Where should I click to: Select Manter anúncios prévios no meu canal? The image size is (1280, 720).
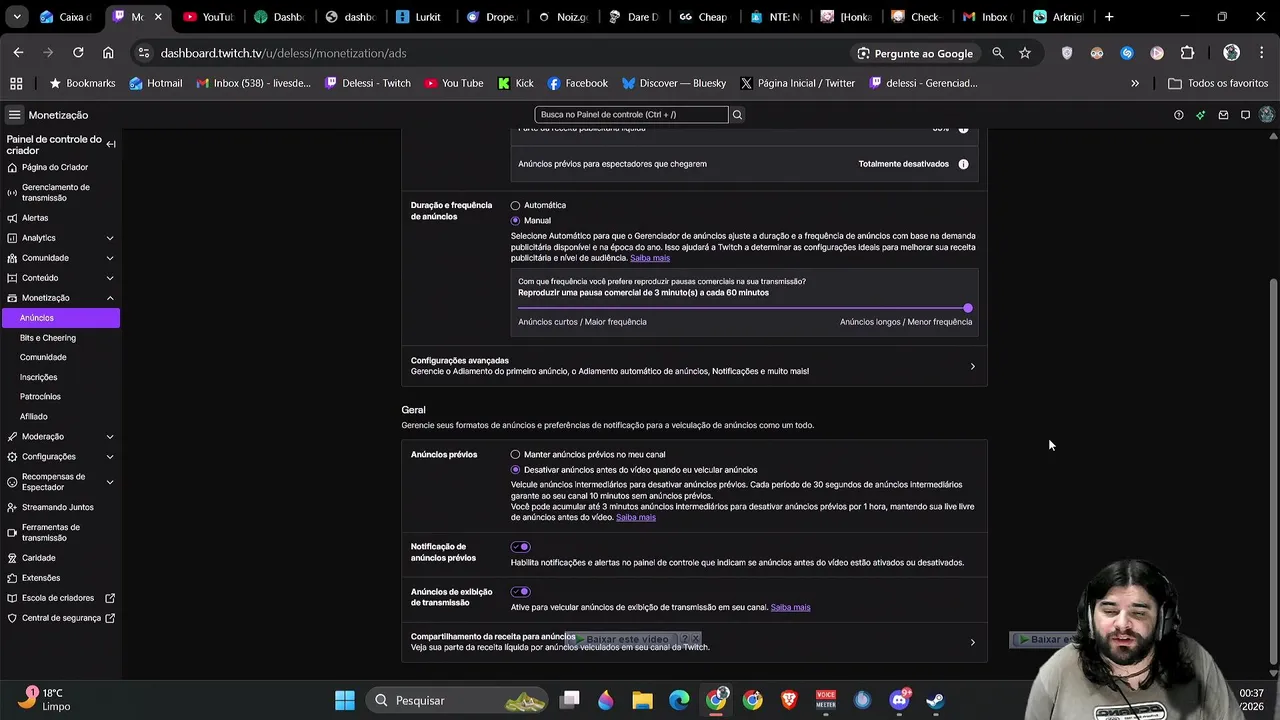(x=516, y=454)
